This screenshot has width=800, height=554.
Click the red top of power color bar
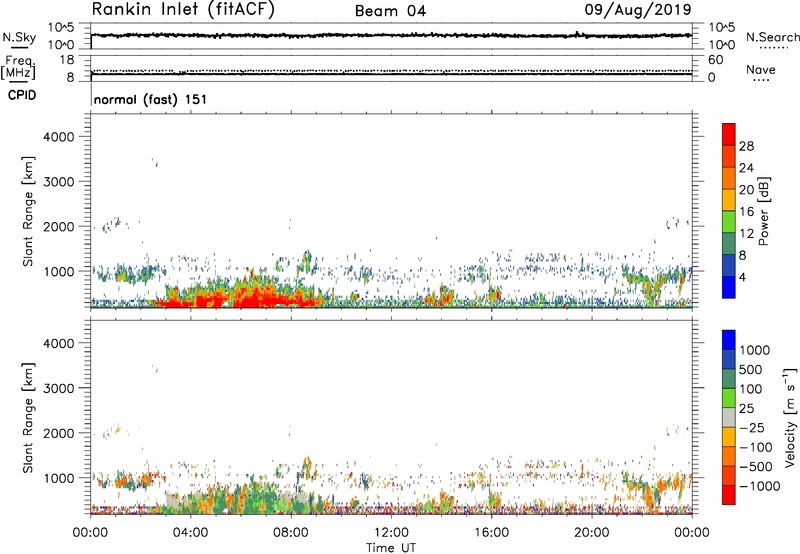pos(729,134)
